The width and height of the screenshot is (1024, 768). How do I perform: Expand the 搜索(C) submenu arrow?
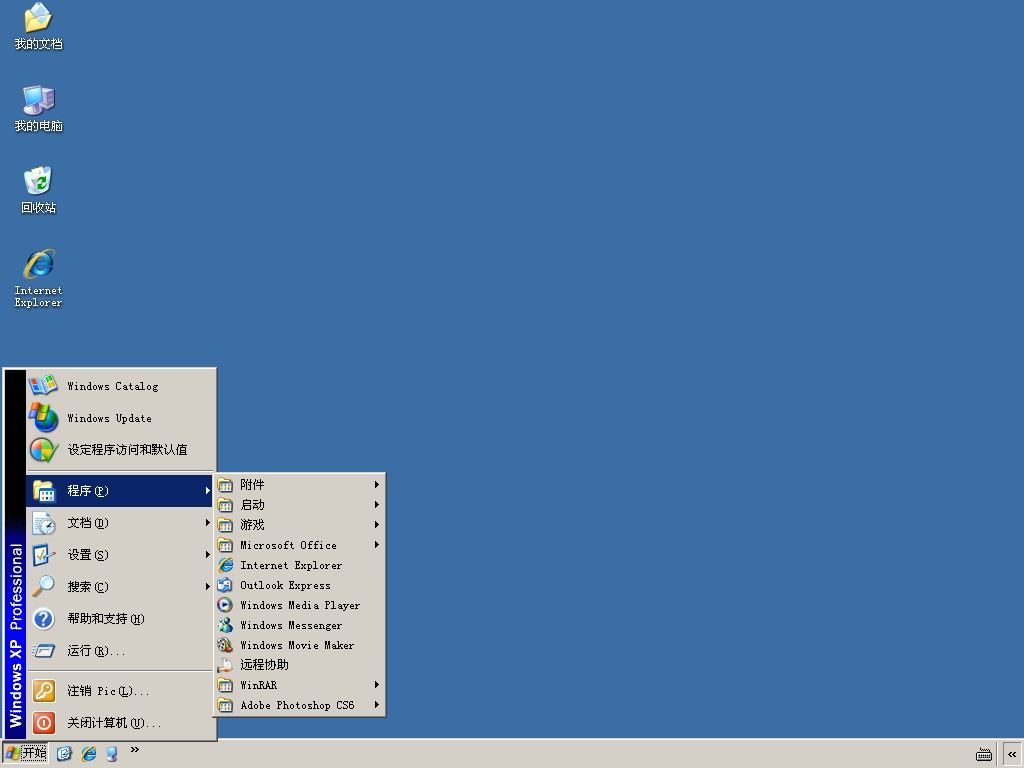click(x=208, y=586)
